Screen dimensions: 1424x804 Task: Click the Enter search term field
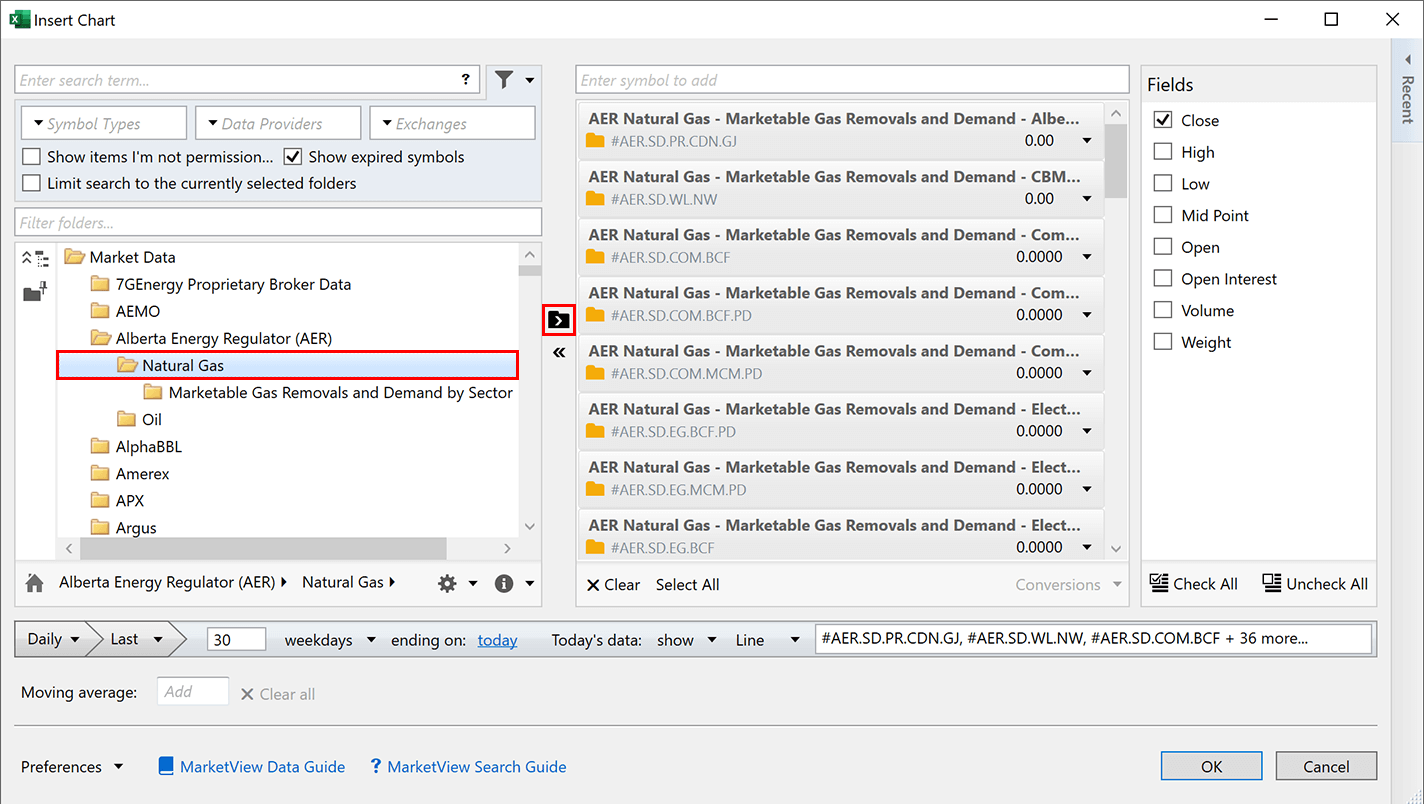247,80
